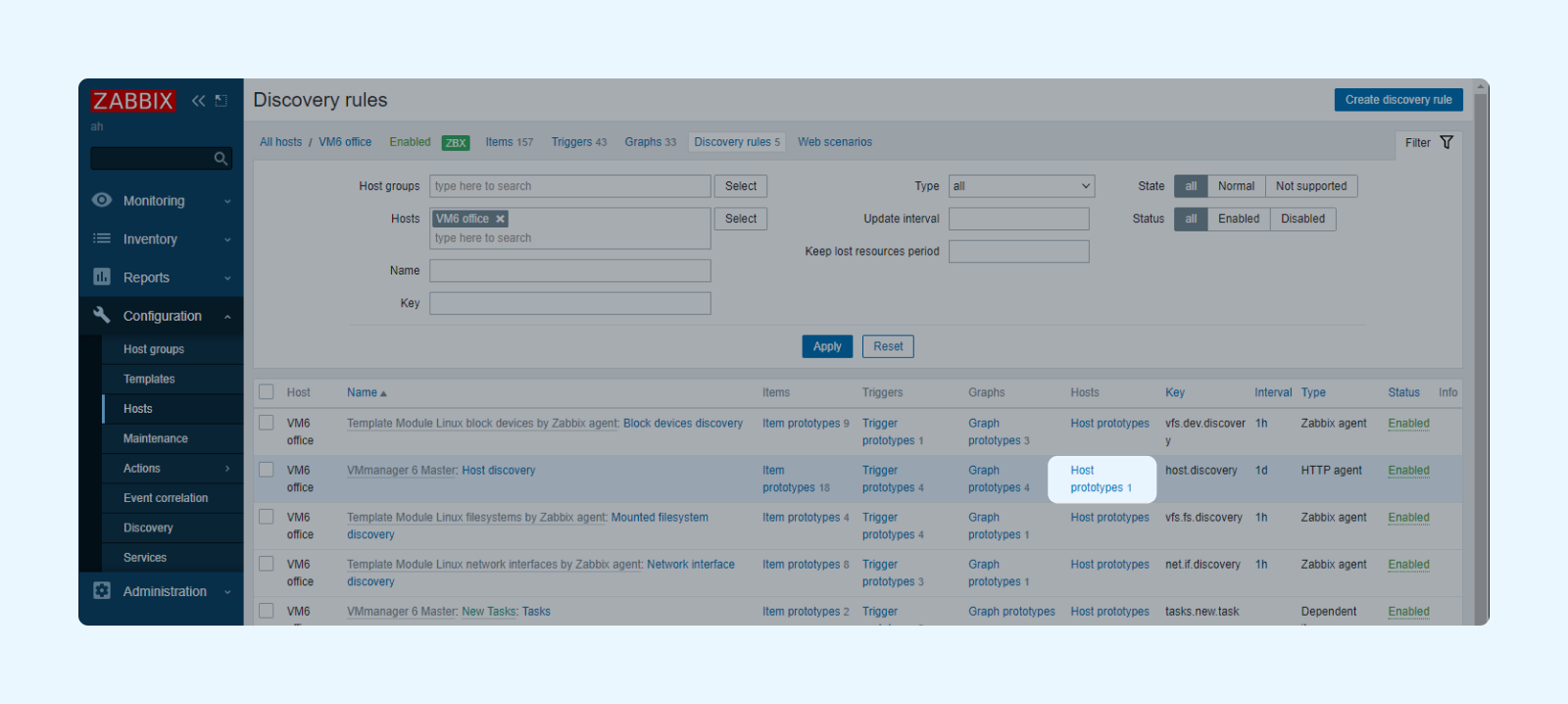Viewport: 1568px width, 704px height.
Task: Apply the filter
Action: coord(827,346)
